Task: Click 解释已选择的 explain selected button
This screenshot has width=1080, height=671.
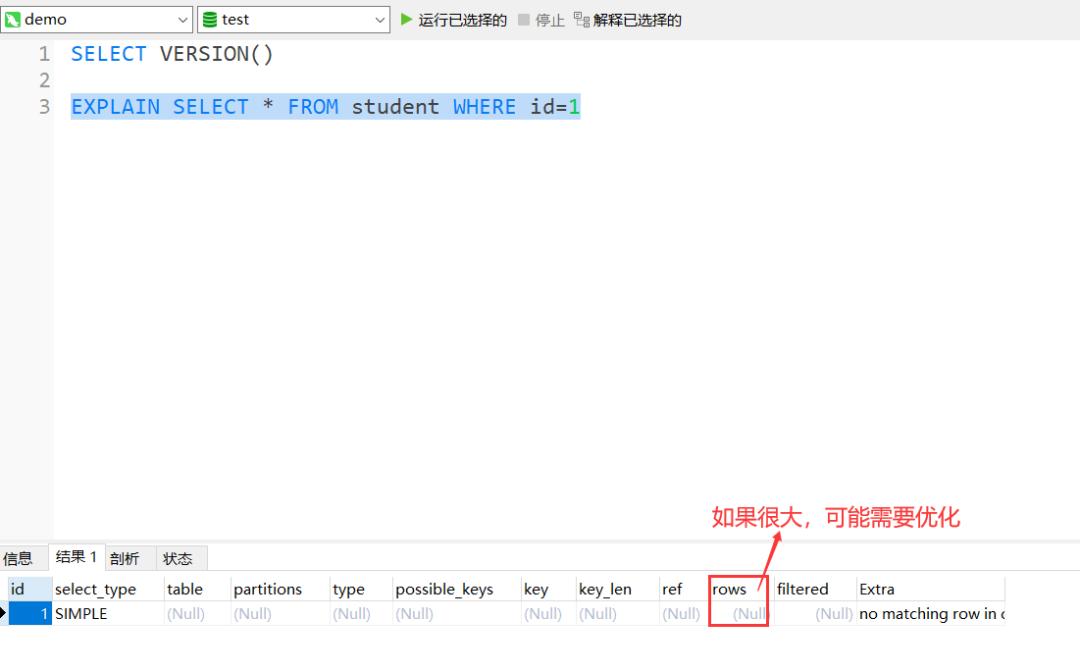Action: pos(627,20)
